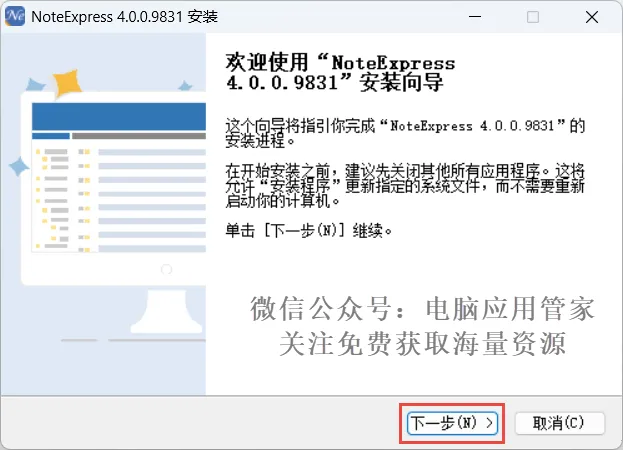Click the 取消(C) button
This screenshot has height=450, width=623.
(559, 423)
